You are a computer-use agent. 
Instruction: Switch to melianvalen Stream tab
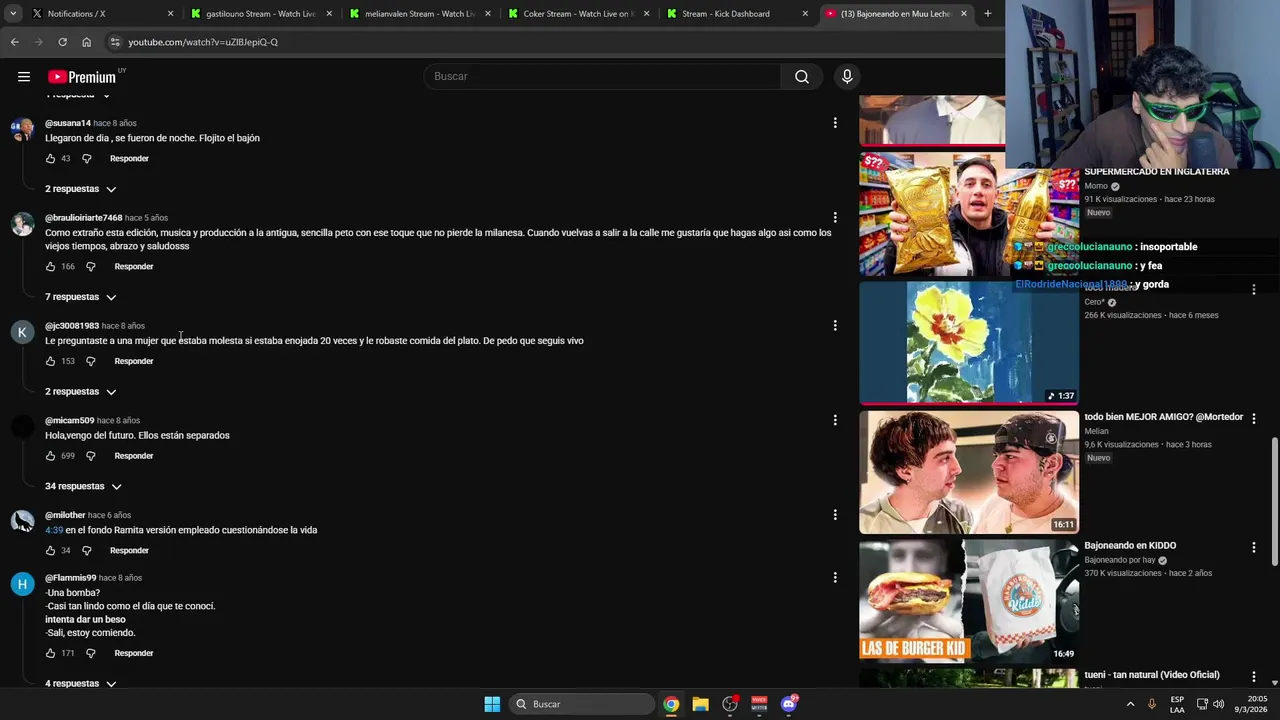420,14
